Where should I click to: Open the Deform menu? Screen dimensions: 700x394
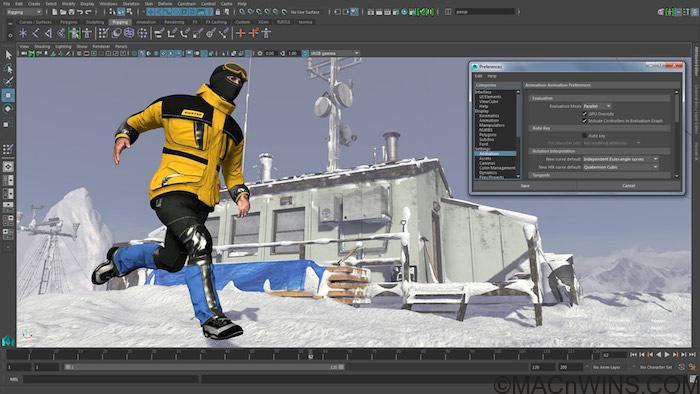click(165, 4)
